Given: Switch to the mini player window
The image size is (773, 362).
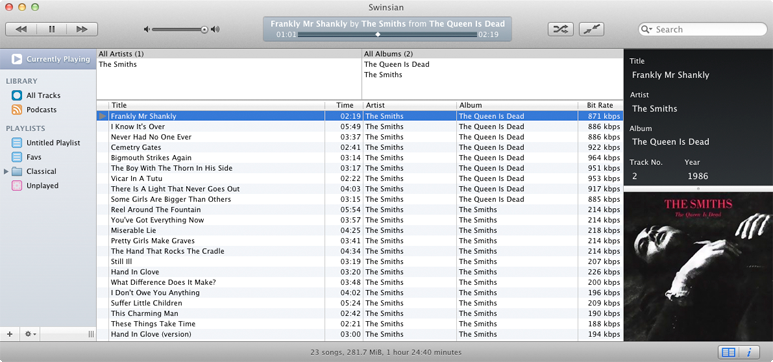Looking at the screenshot, I should (591, 29).
